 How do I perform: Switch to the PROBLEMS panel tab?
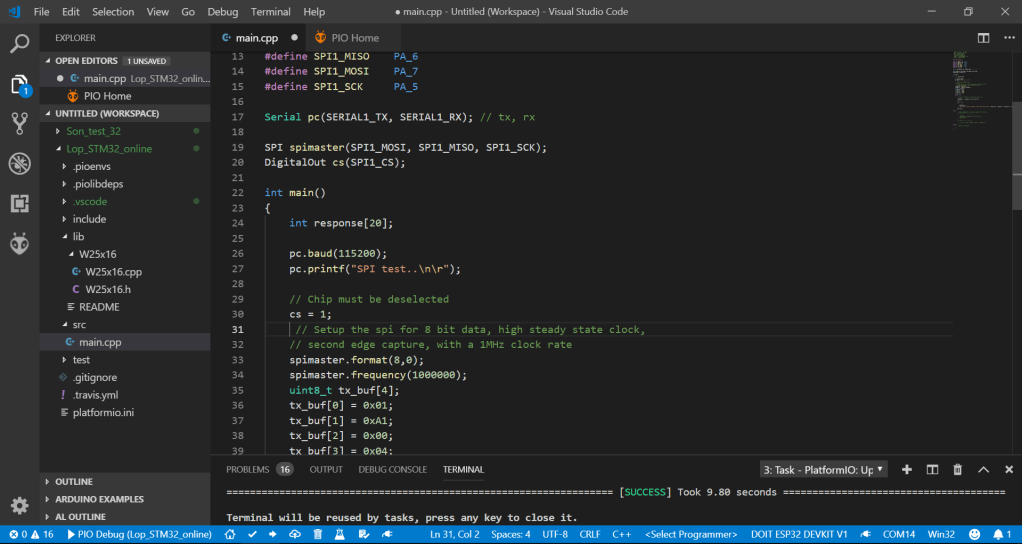click(246, 469)
